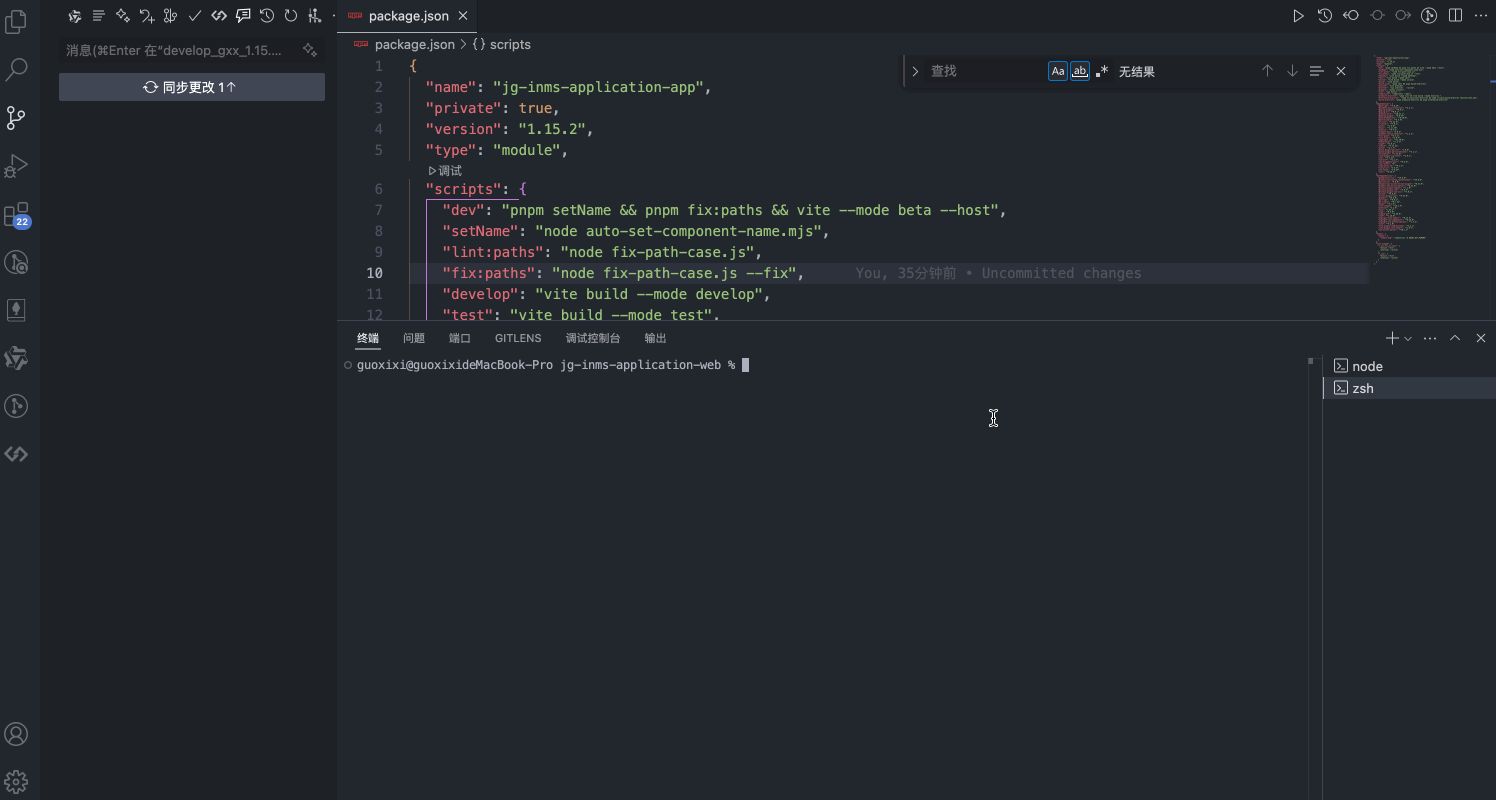Toggle Match Case (Aa) in find widget
Screen dimensions: 1496x800
coord(1058,71)
